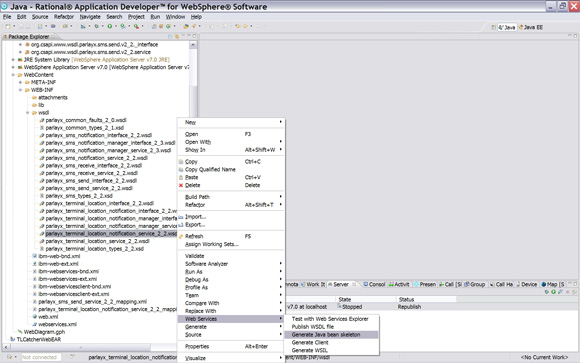Select the TLCatcherWebEAR project
Viewport: 580px width, 363px height.
pyautogui.click(x=36, y=339)
